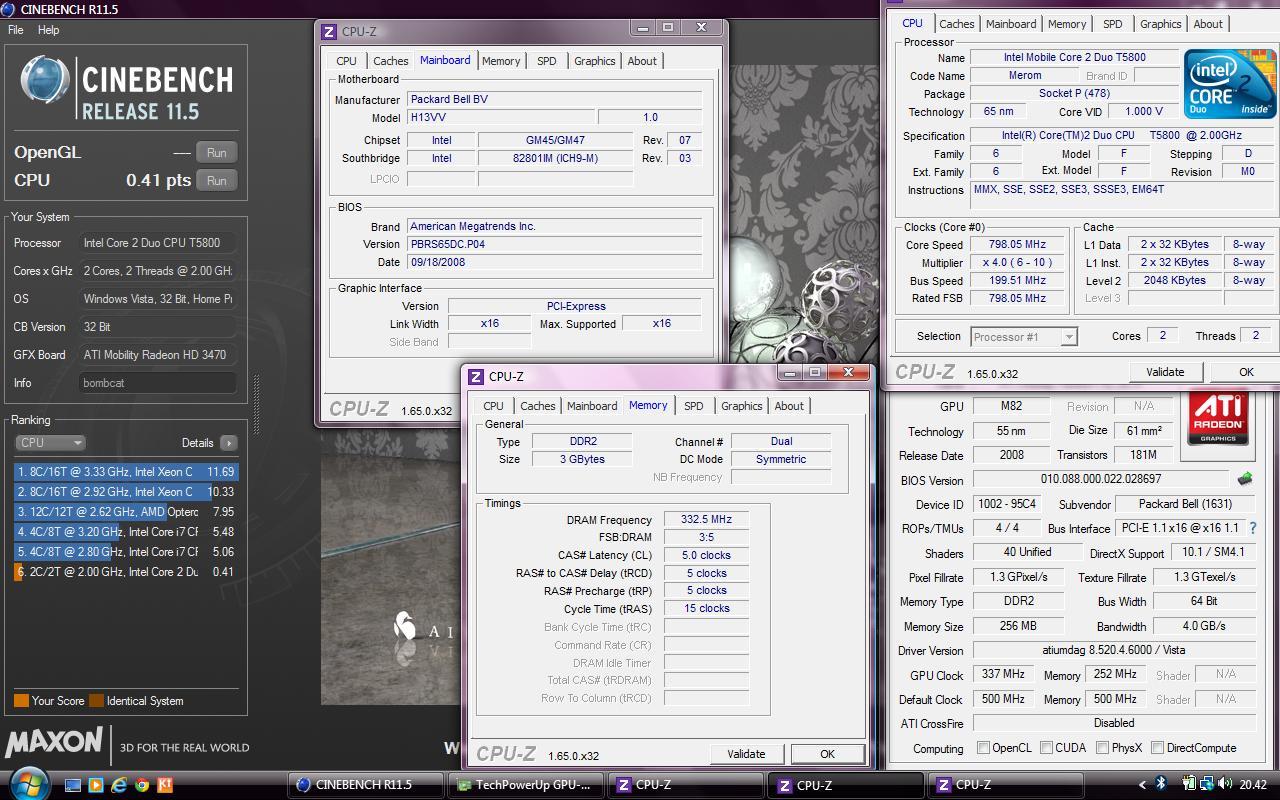
Task: Open the Windows Start orb
Action: [x=27, y=783]
